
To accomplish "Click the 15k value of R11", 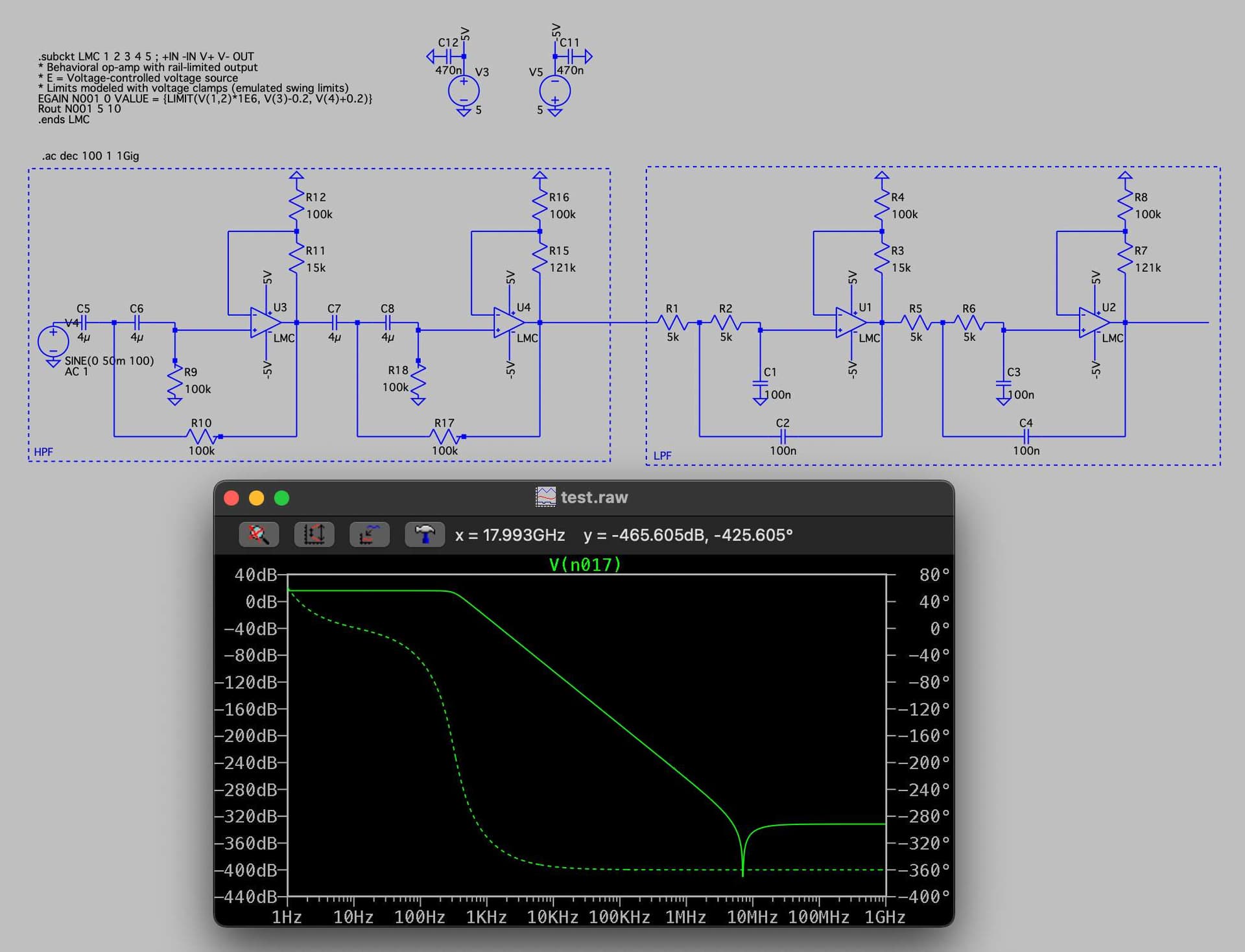I will tap(316, 268).
